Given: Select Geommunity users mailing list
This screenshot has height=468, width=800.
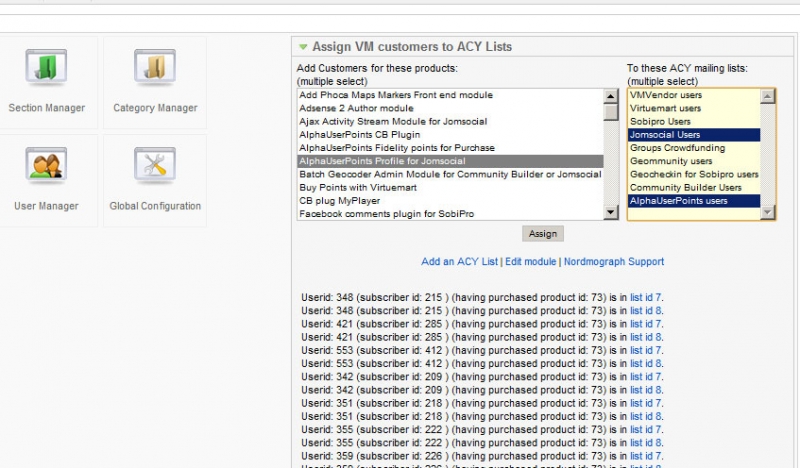Looking at the screenshot, I should click(694, 161).
